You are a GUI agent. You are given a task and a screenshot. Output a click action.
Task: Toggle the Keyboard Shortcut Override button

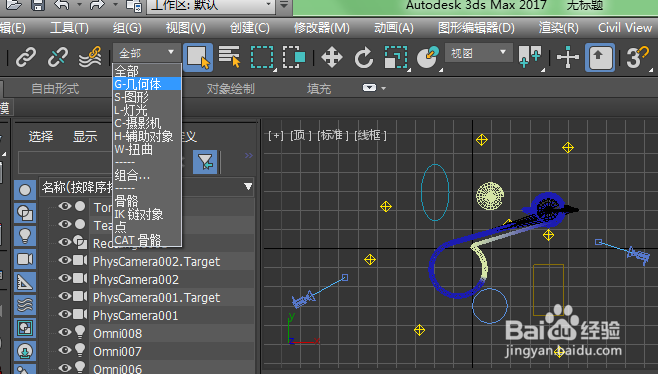click(x=600, y=57)
